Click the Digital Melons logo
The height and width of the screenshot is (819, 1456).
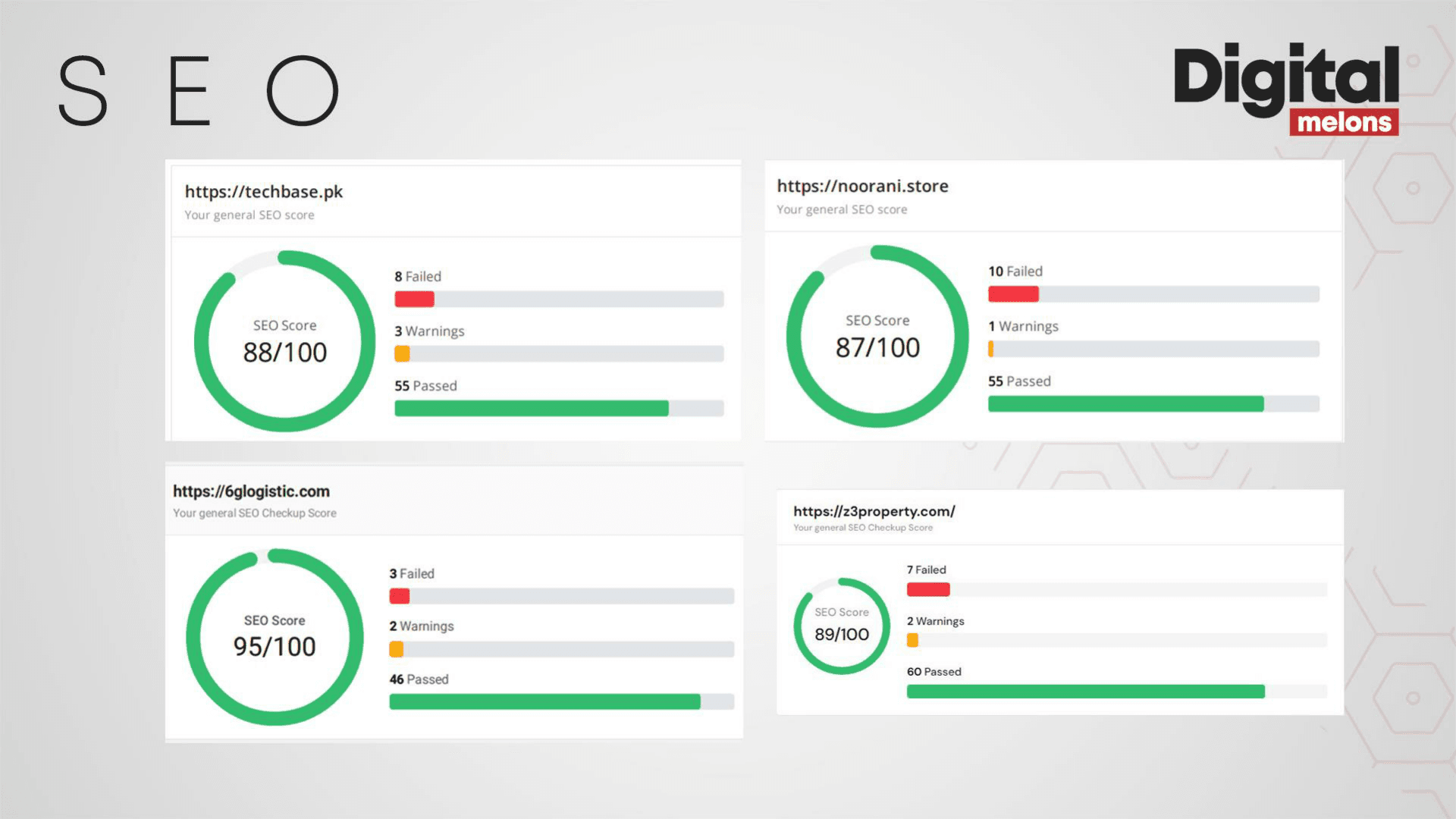tap(1286, 89)
